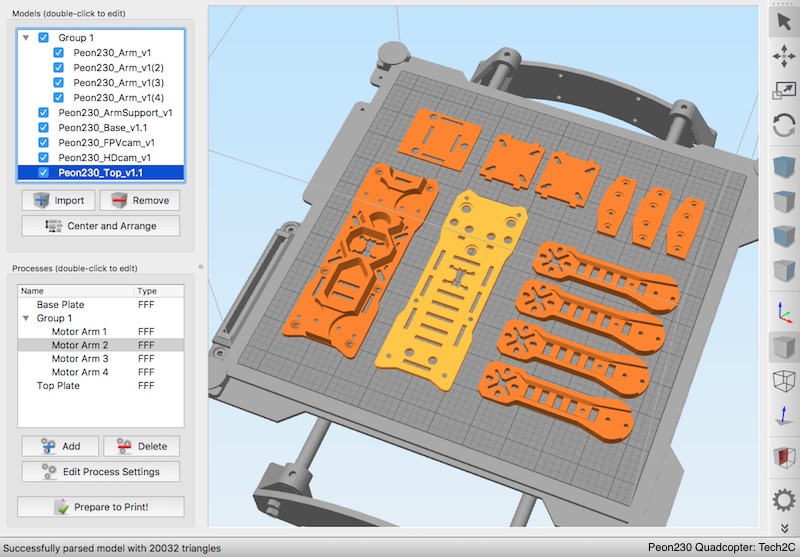Click Center and Arrange button
This screenshot has width=800, height=557.
[101, 225]
